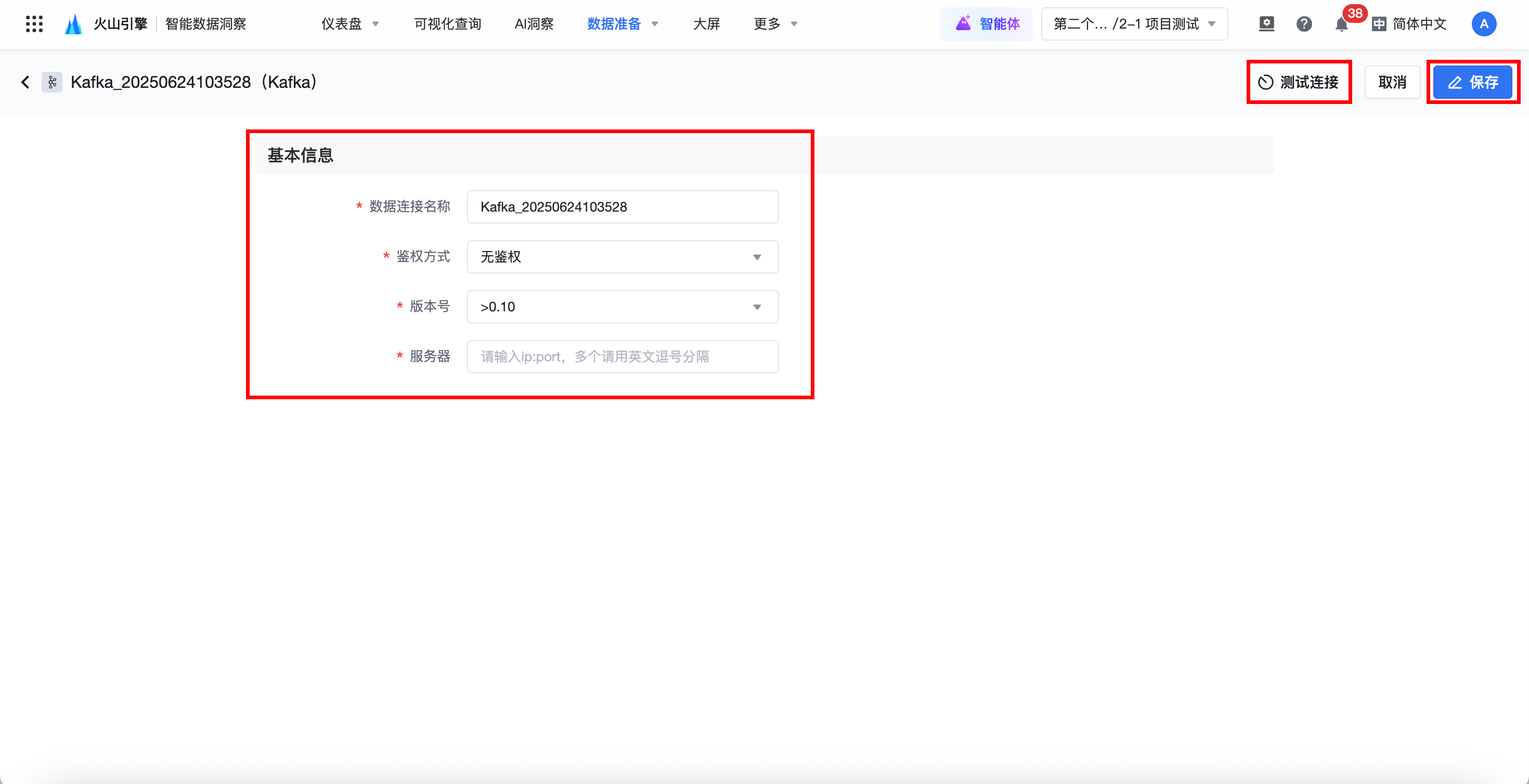Focus the 服务器 ip:port input field
This screenshot has height=784, width=1529.
[622, 357]
